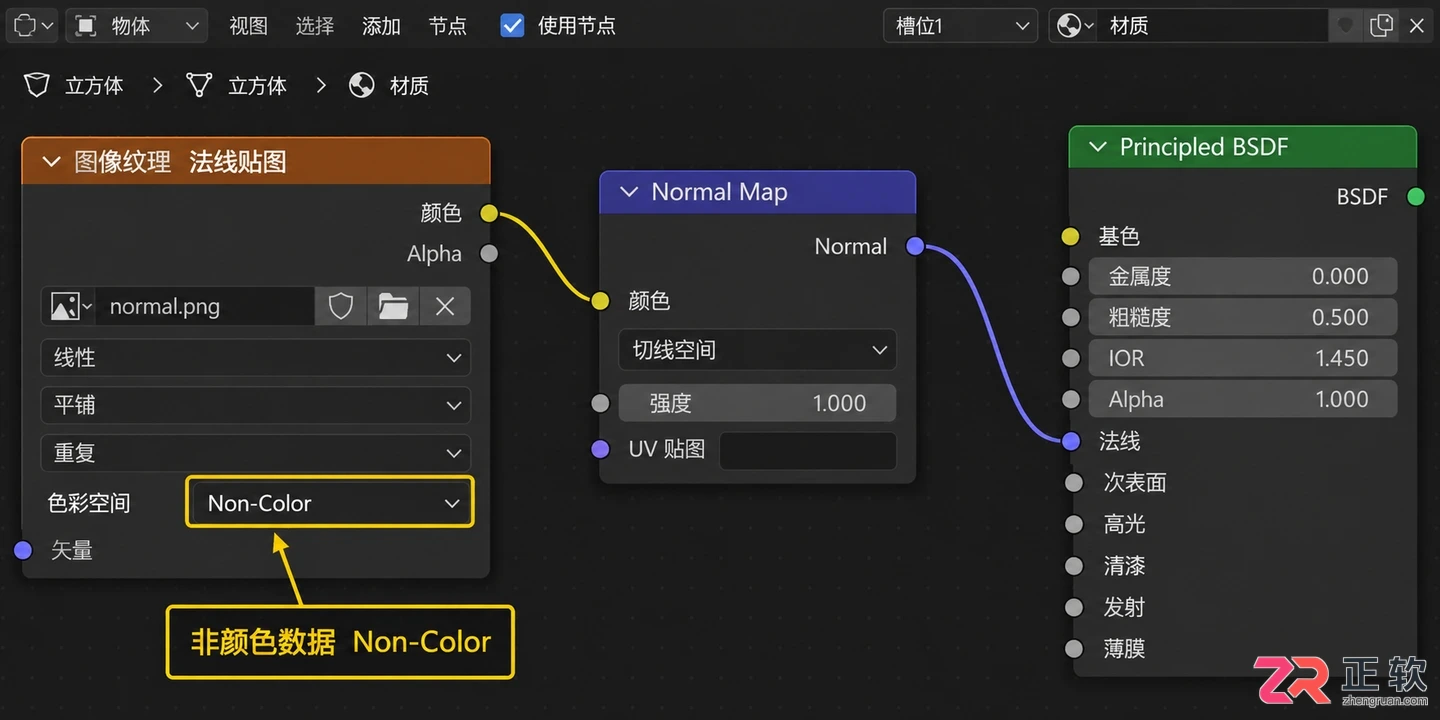Screen dimensions: 1440x720
Task: Open the 平铺 projection dropdown
Action: pos(256,405)
